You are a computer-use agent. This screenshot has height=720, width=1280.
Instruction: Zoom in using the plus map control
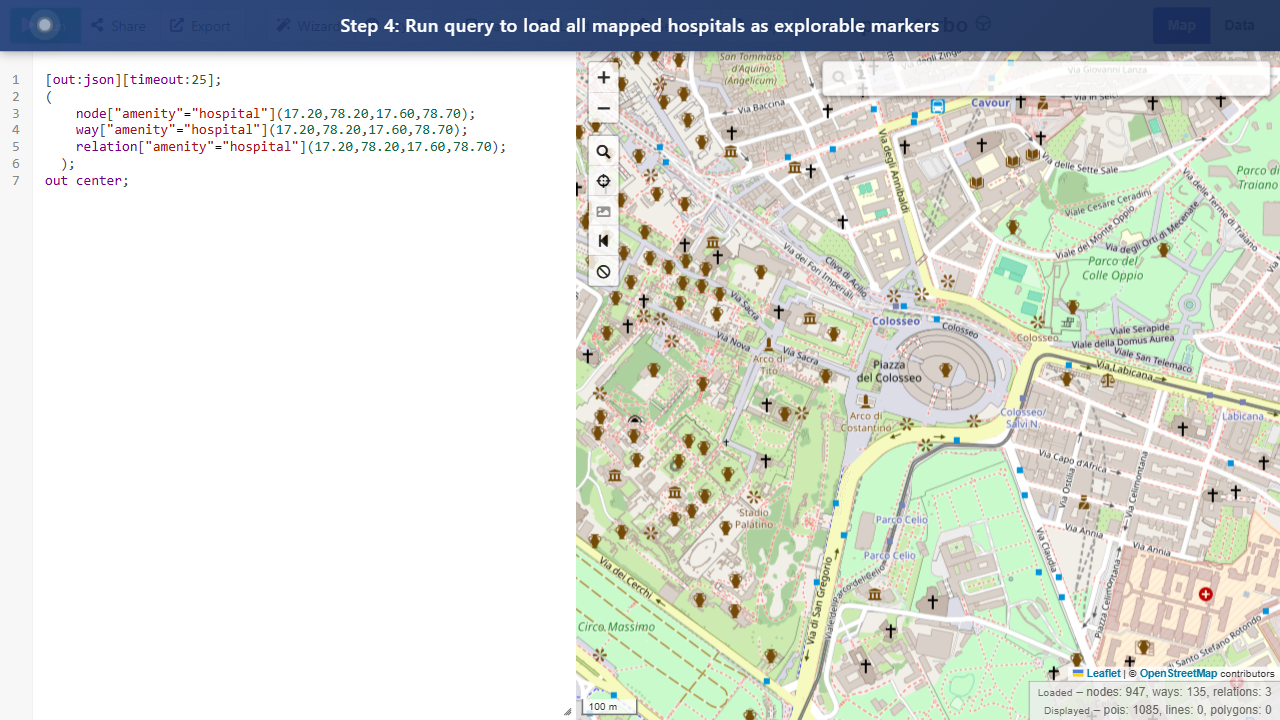coord(603,77)
